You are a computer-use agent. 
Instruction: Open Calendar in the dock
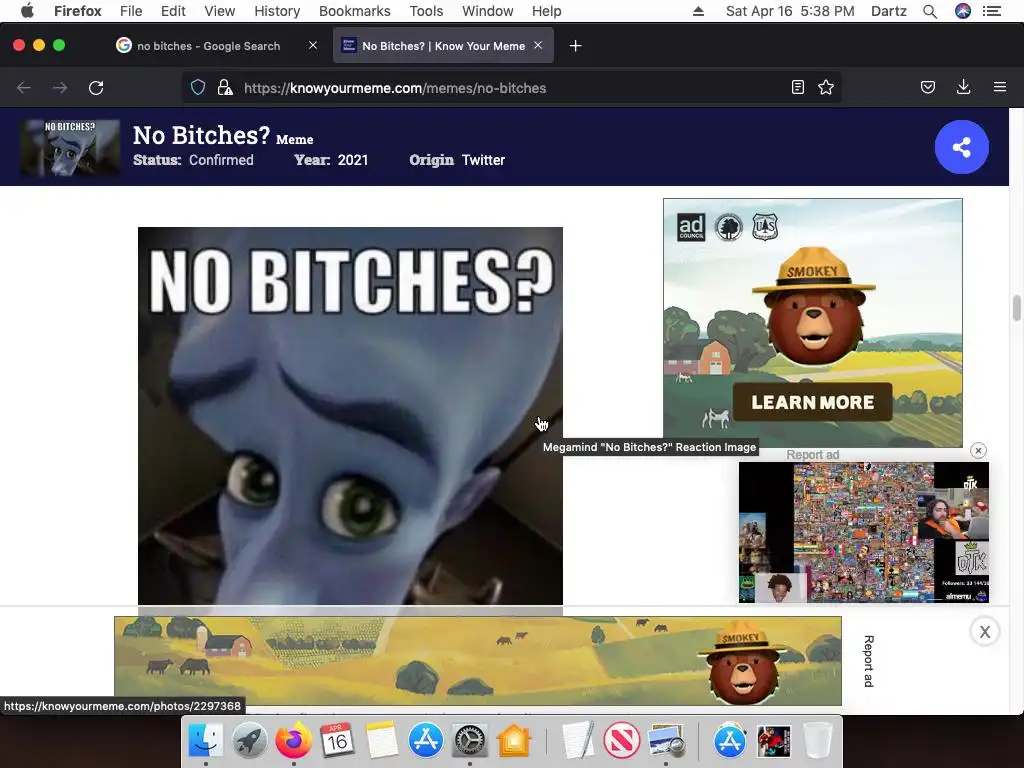pos(337,741)
